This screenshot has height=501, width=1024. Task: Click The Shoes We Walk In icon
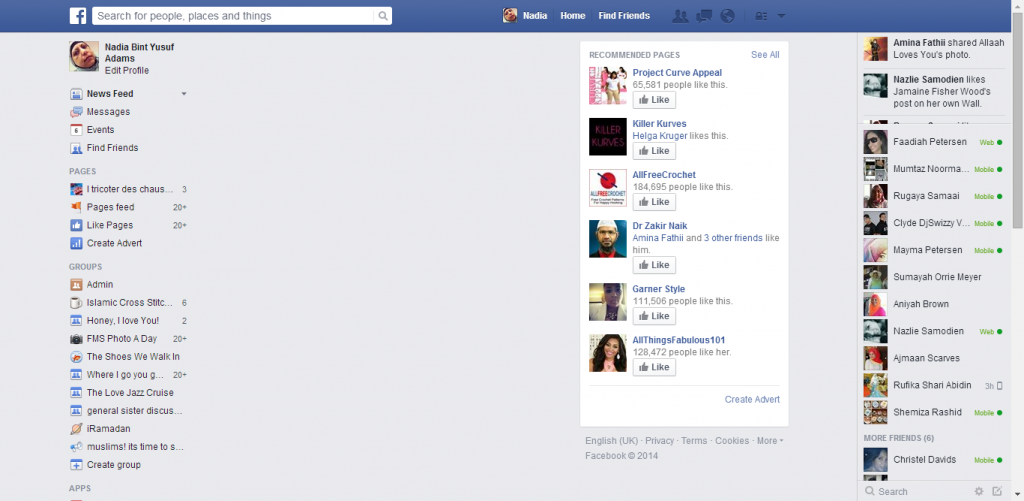point(76,357)
